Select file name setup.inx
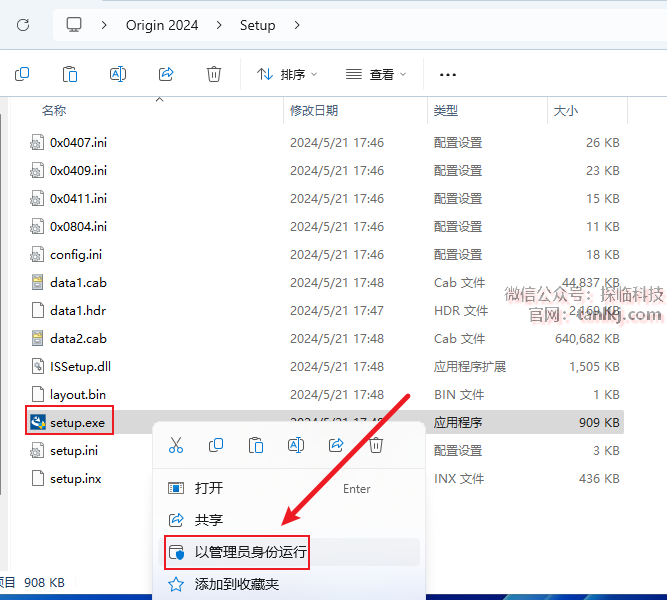Screen dimensions: 667x600 click(75, 478)
